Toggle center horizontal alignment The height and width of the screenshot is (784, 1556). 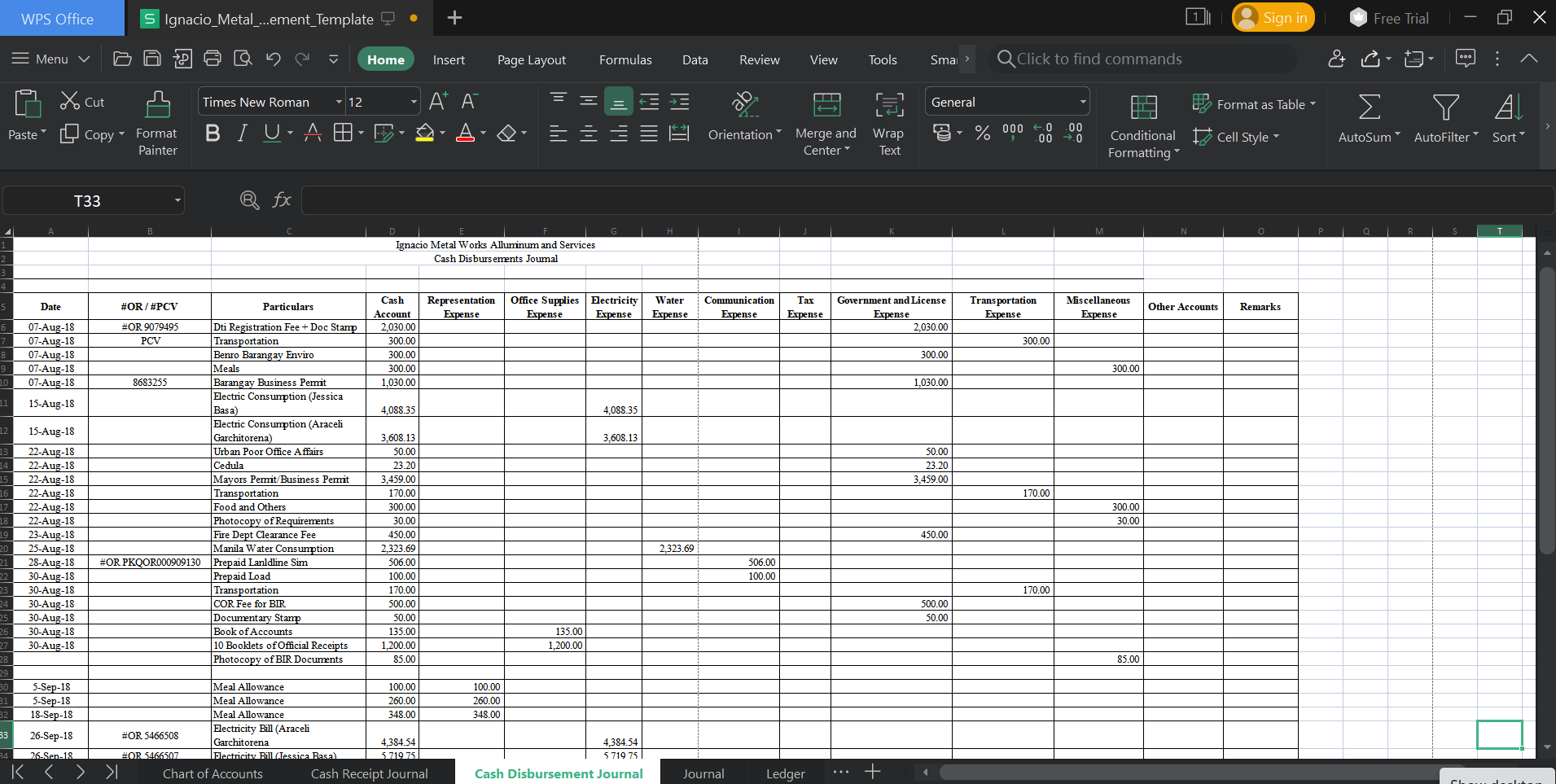588,134
